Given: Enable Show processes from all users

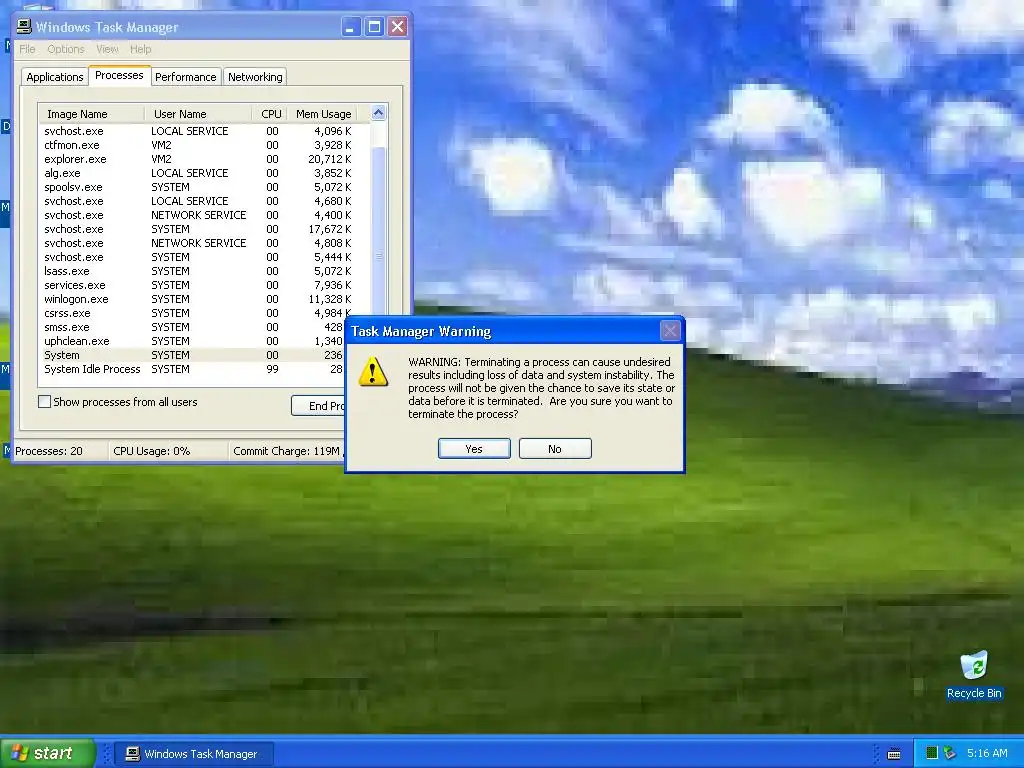Looking at the screenshot, I should click(44, 402).
